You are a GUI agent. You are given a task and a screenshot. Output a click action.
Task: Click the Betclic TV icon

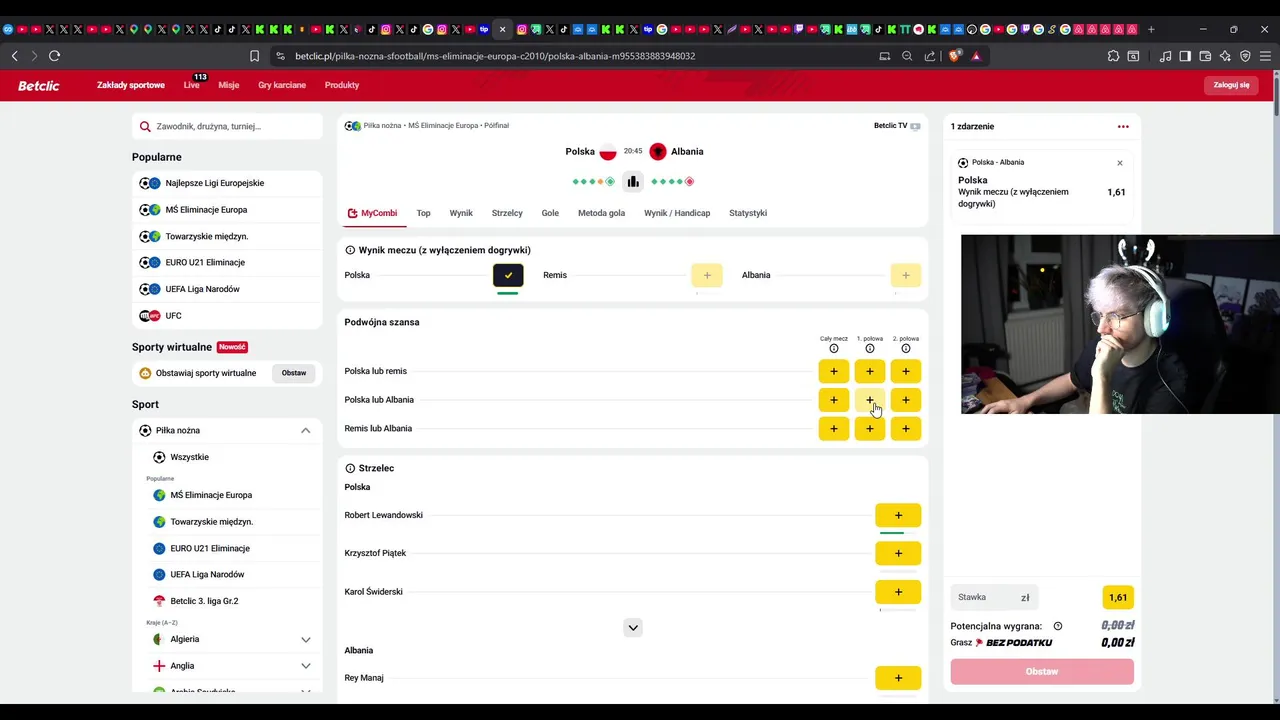click(915, 126)
